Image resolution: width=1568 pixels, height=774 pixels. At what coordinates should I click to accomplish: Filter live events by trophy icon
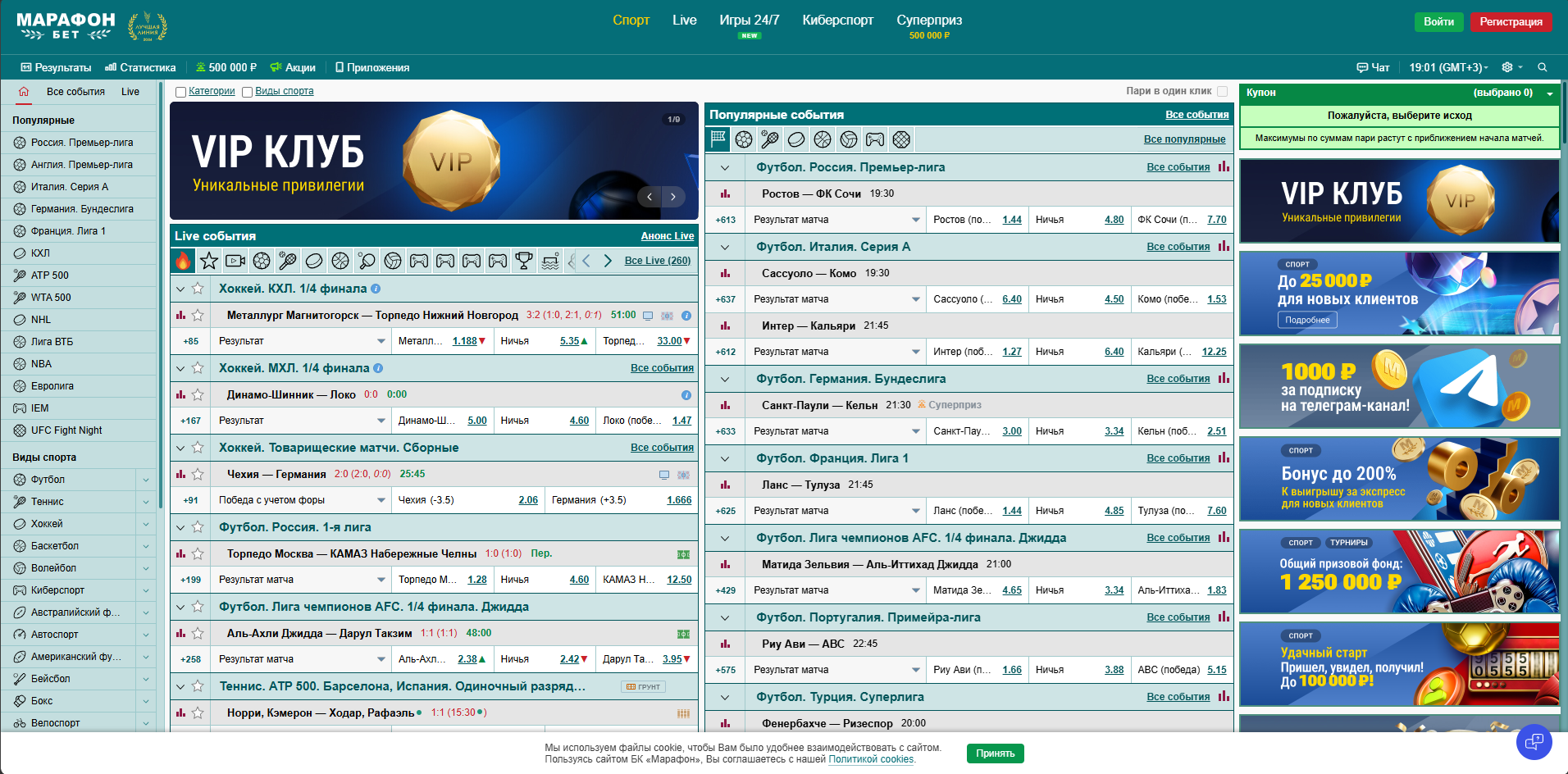(x=524, y=261)
